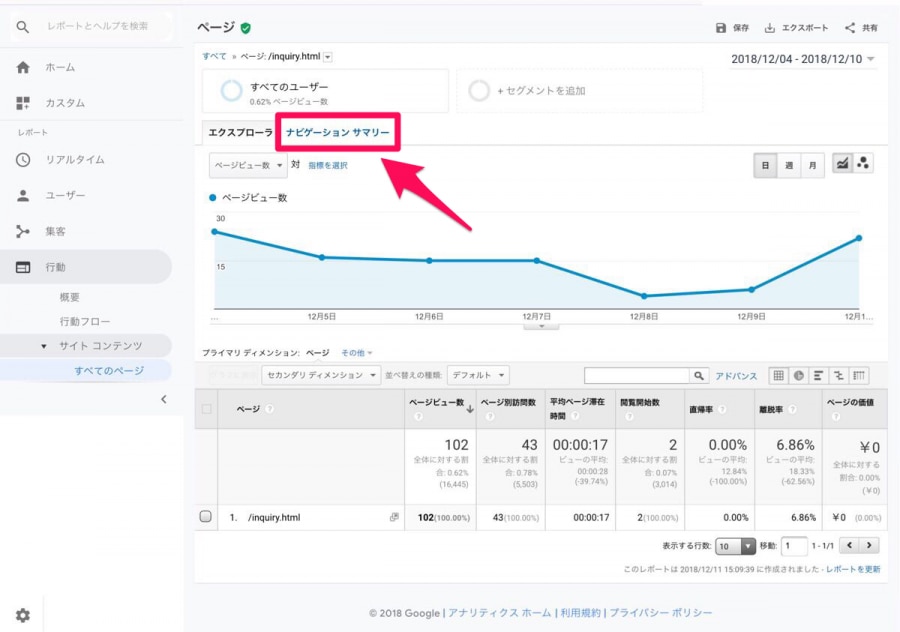
Task: Click the アドバンス advanced filter link
Action: point(736,376)
